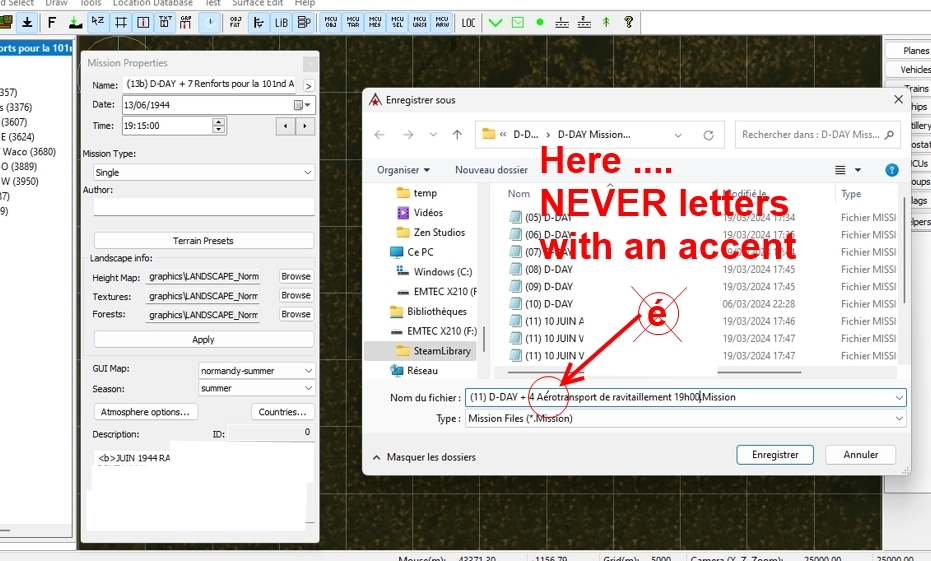Click Apply in Landscape info
931x561 pixels.
[204, 340]
